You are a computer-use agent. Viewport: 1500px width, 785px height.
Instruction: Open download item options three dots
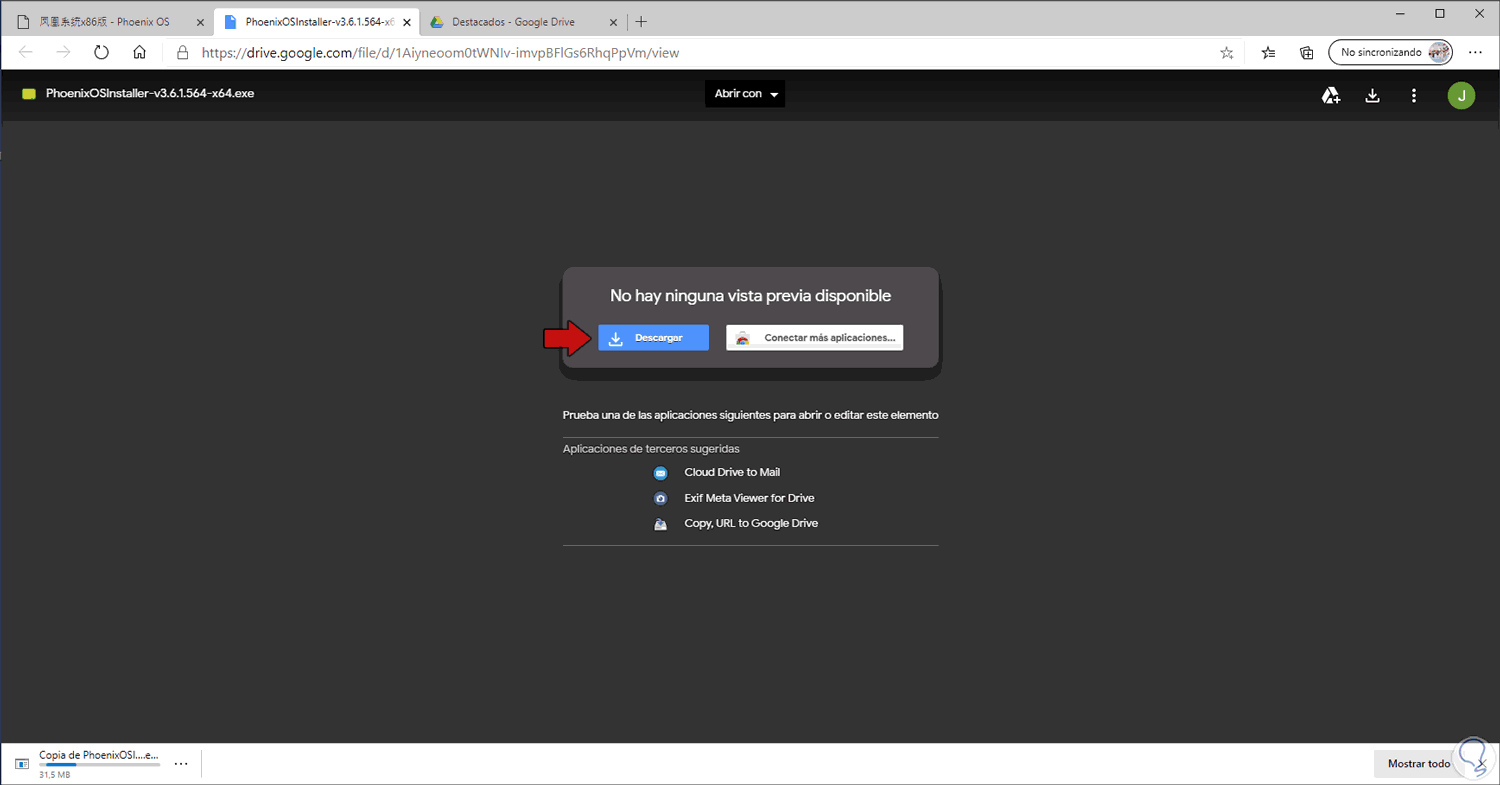pos(181,763)
